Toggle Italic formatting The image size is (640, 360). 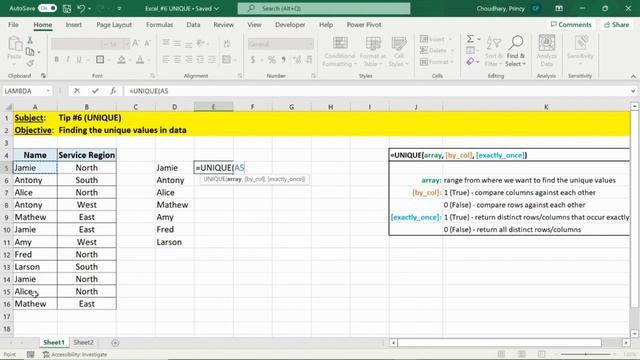pos(68,60)
